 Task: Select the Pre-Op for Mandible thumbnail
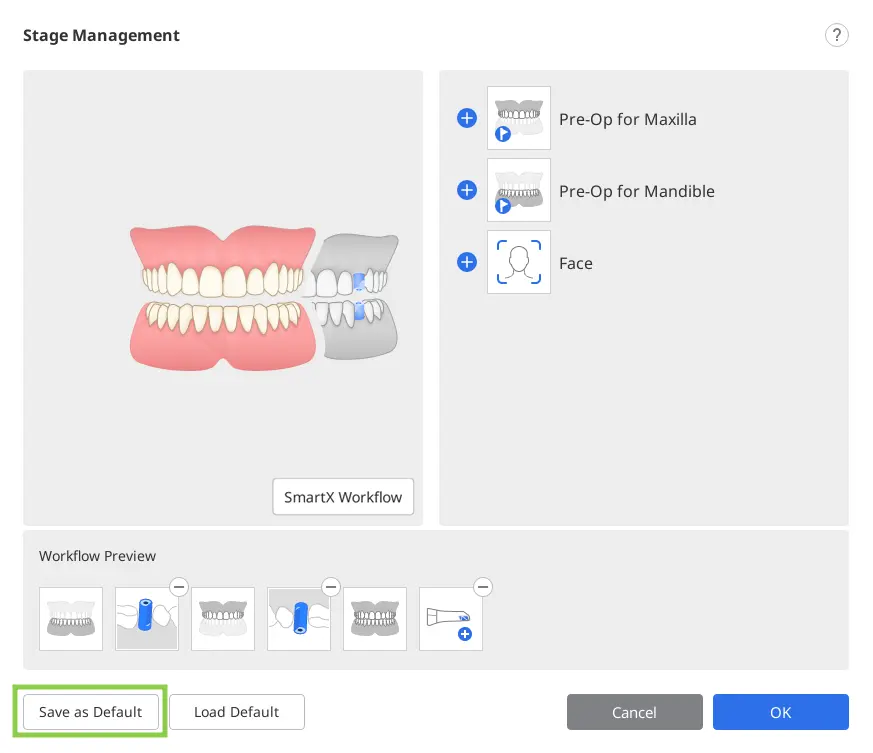(x=518, y=190)
